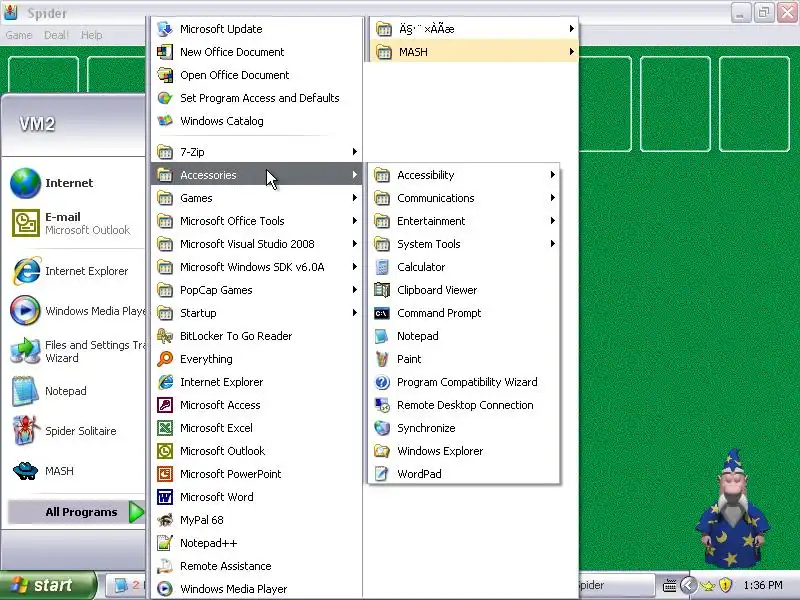This screenshot has width=800, height=600.
Task: Open Calculator from the Accessories menu
Action: 463,267
